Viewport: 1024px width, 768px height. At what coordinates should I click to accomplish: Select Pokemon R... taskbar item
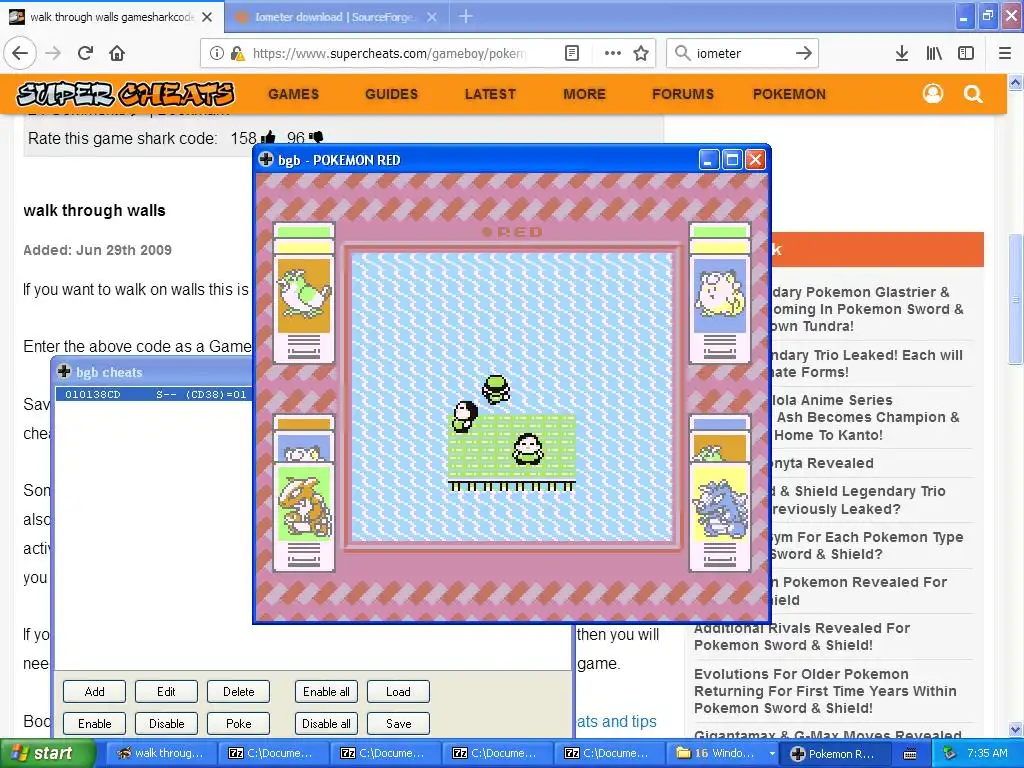point(836,753)
